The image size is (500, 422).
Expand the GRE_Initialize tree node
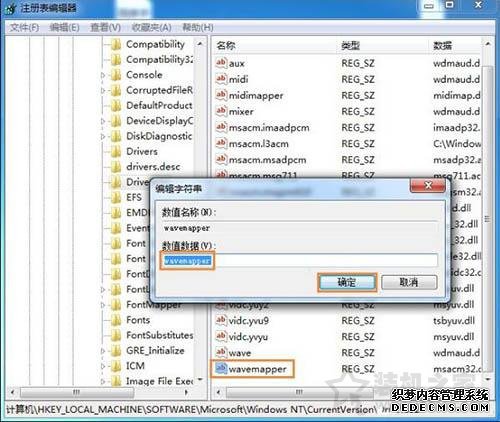pos(103,351)
